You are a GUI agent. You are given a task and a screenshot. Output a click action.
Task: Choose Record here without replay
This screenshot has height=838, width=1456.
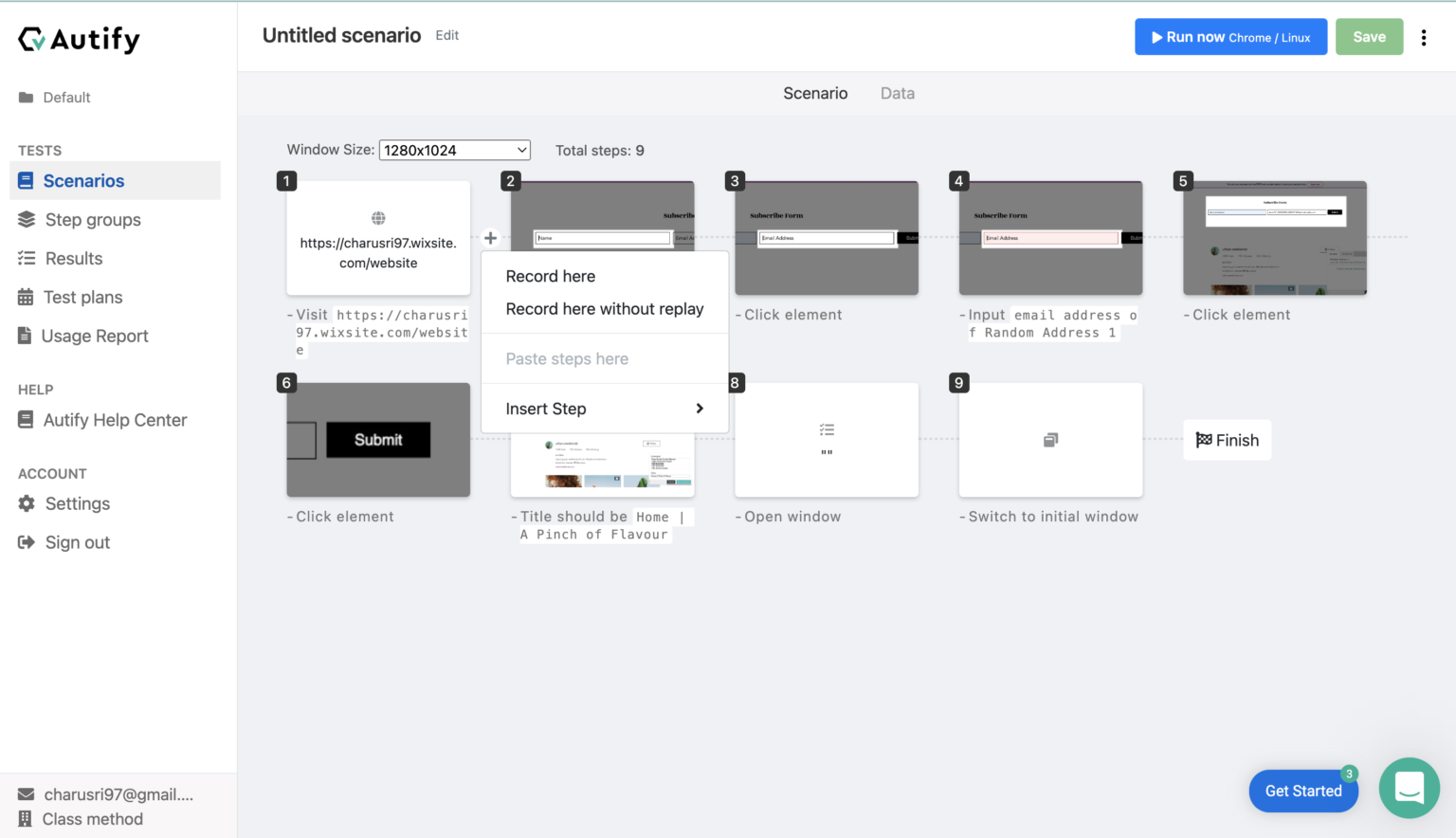pos(604,309)
